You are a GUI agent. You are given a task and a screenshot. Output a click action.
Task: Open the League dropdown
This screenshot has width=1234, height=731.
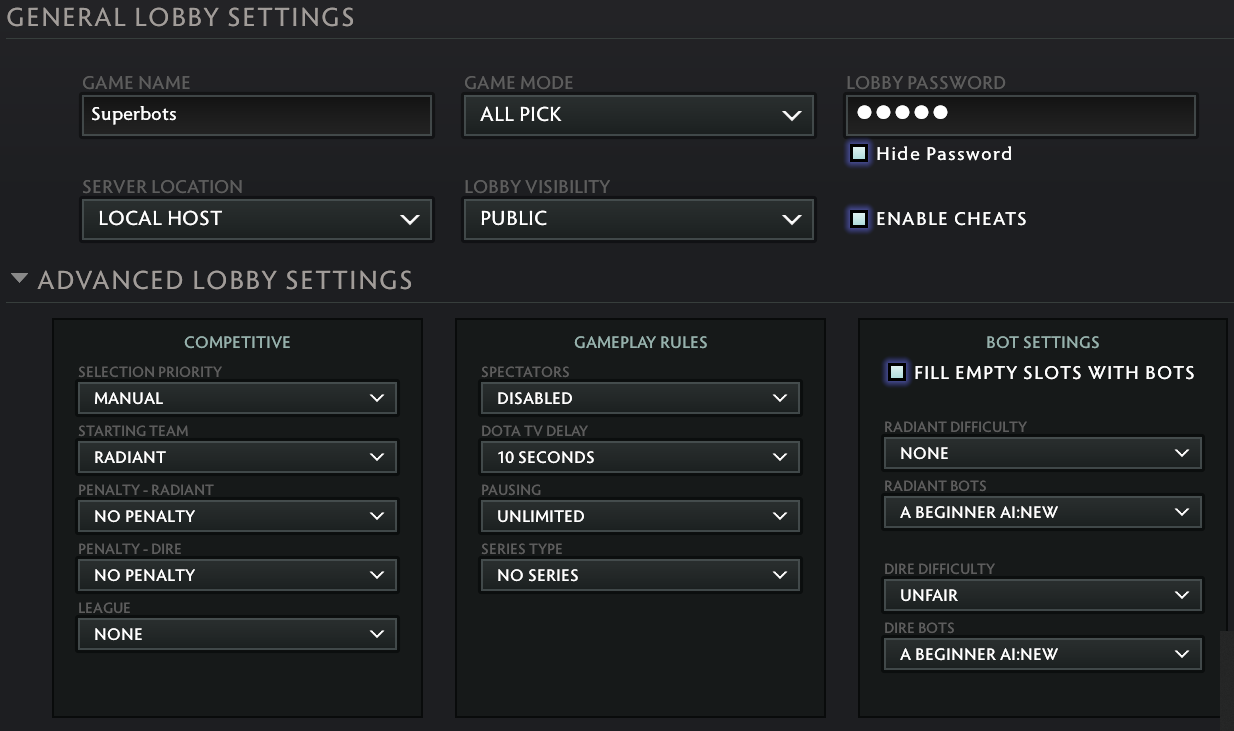(237, 634)
